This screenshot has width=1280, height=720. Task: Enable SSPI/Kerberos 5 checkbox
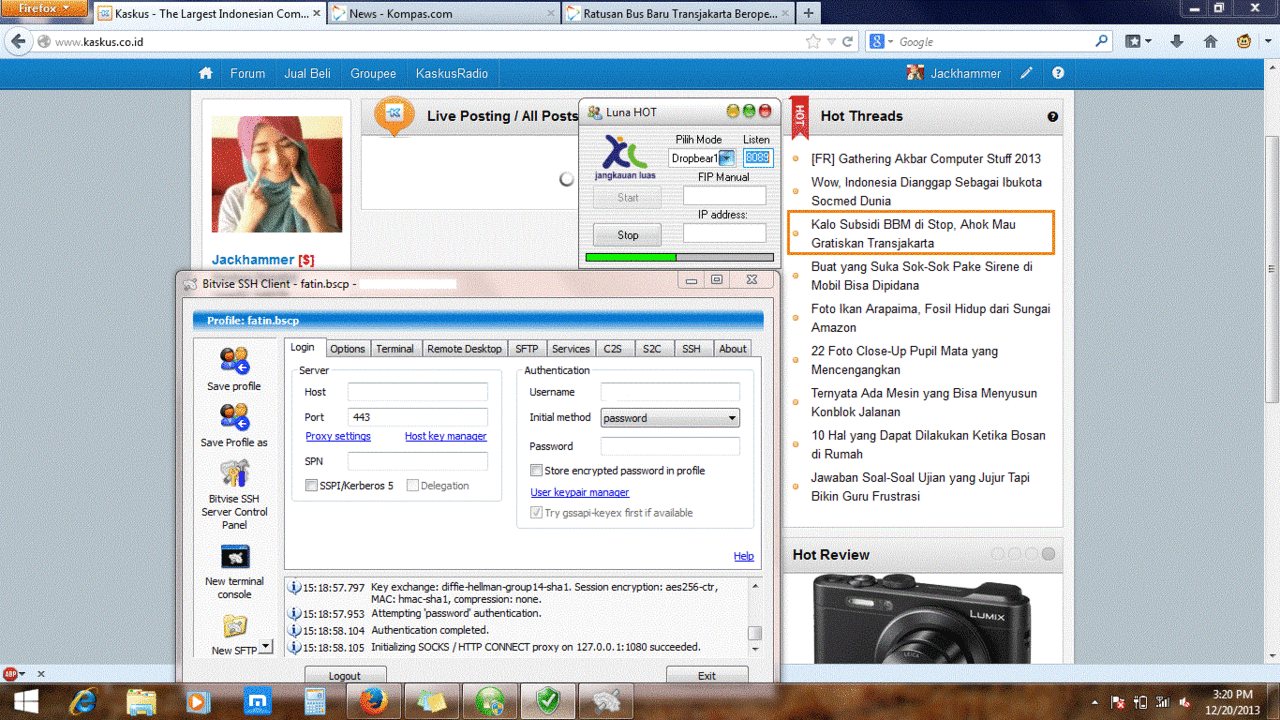click(312, 486)
